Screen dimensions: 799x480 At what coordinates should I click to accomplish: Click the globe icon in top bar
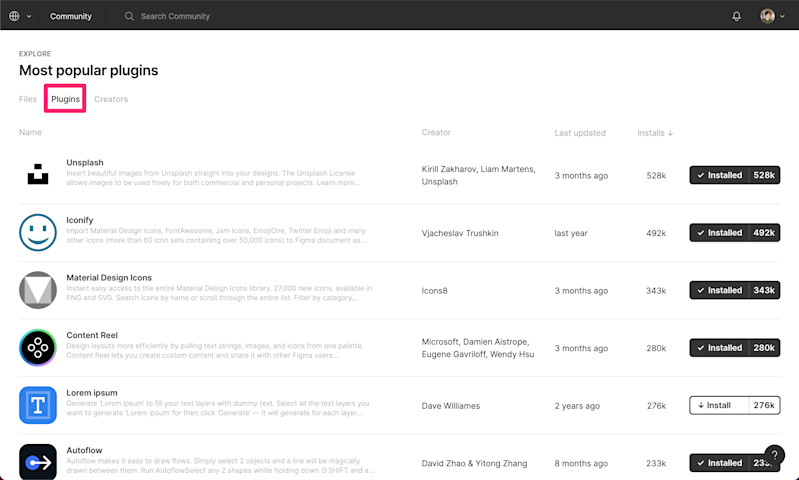14,16
